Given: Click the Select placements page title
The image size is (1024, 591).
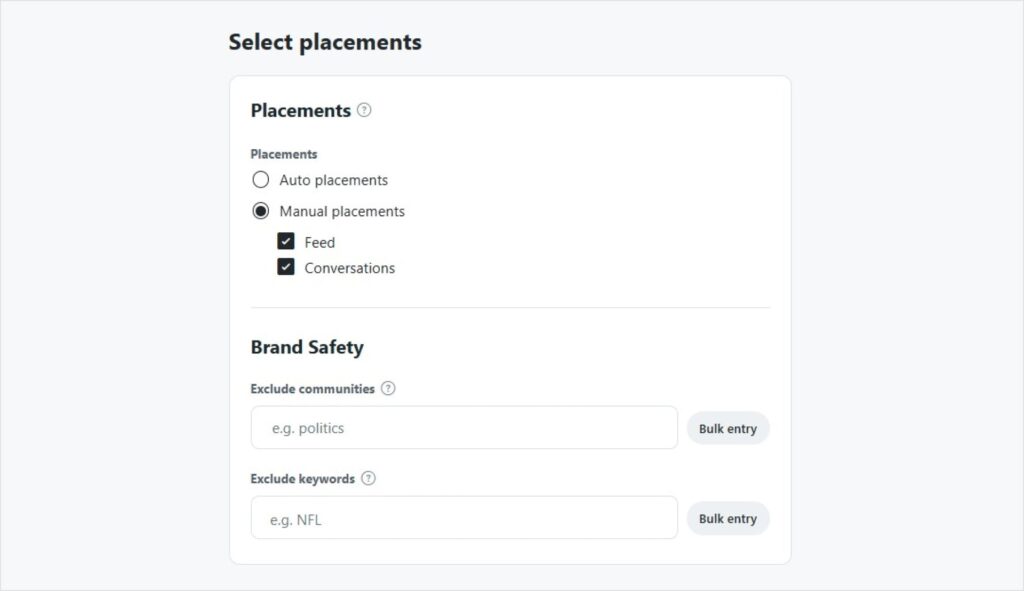Looking at the screenshot, I should pos(325,42).
